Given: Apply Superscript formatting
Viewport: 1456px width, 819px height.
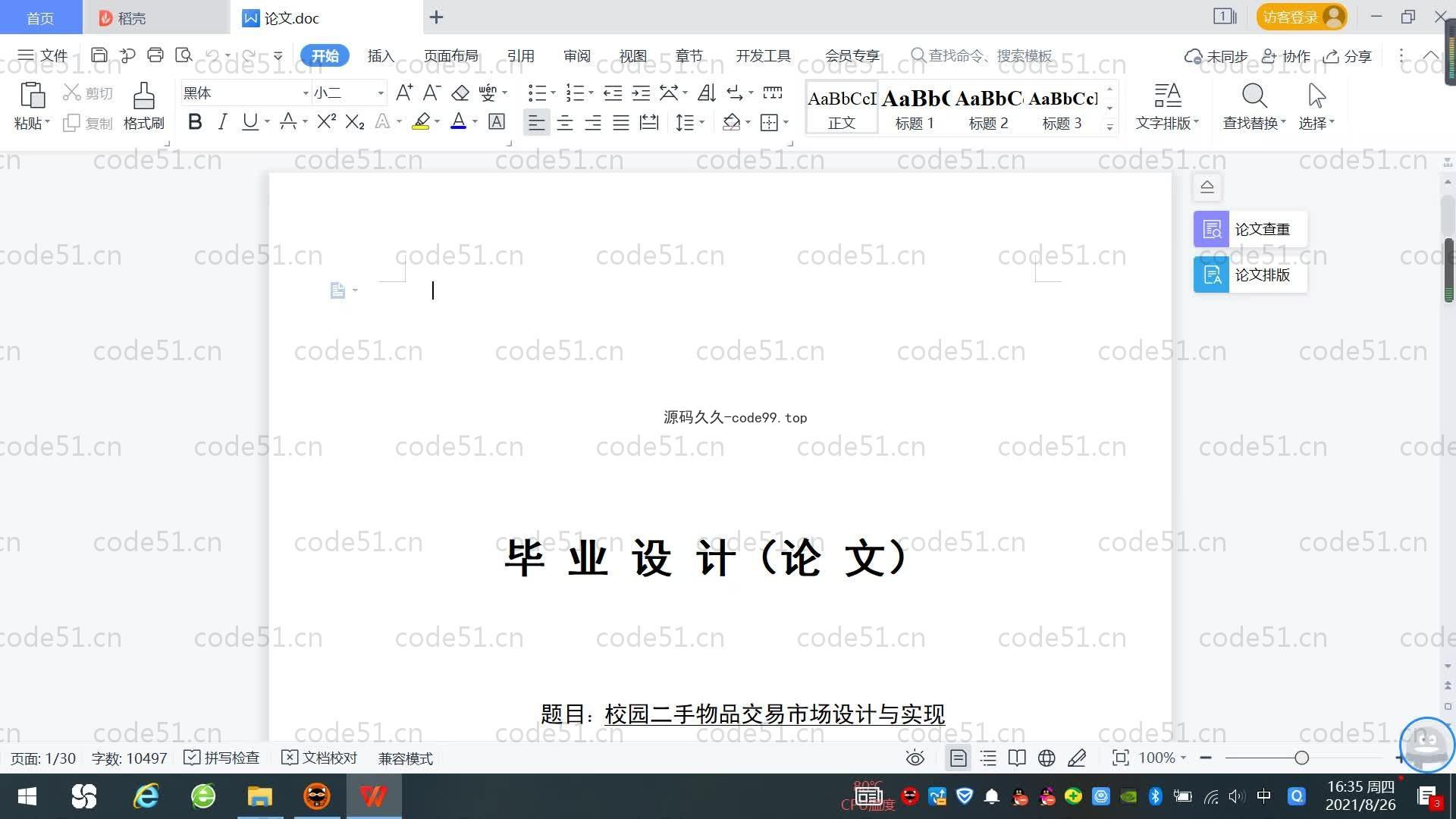Looking at the screenshot, I should click(x=327, y=121).
